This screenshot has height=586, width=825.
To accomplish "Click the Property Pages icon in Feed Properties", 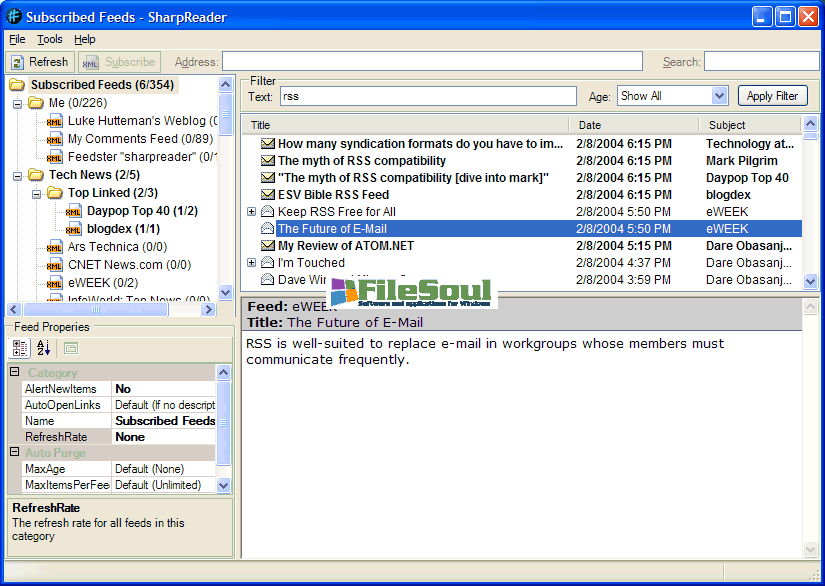I will [71, 348].
